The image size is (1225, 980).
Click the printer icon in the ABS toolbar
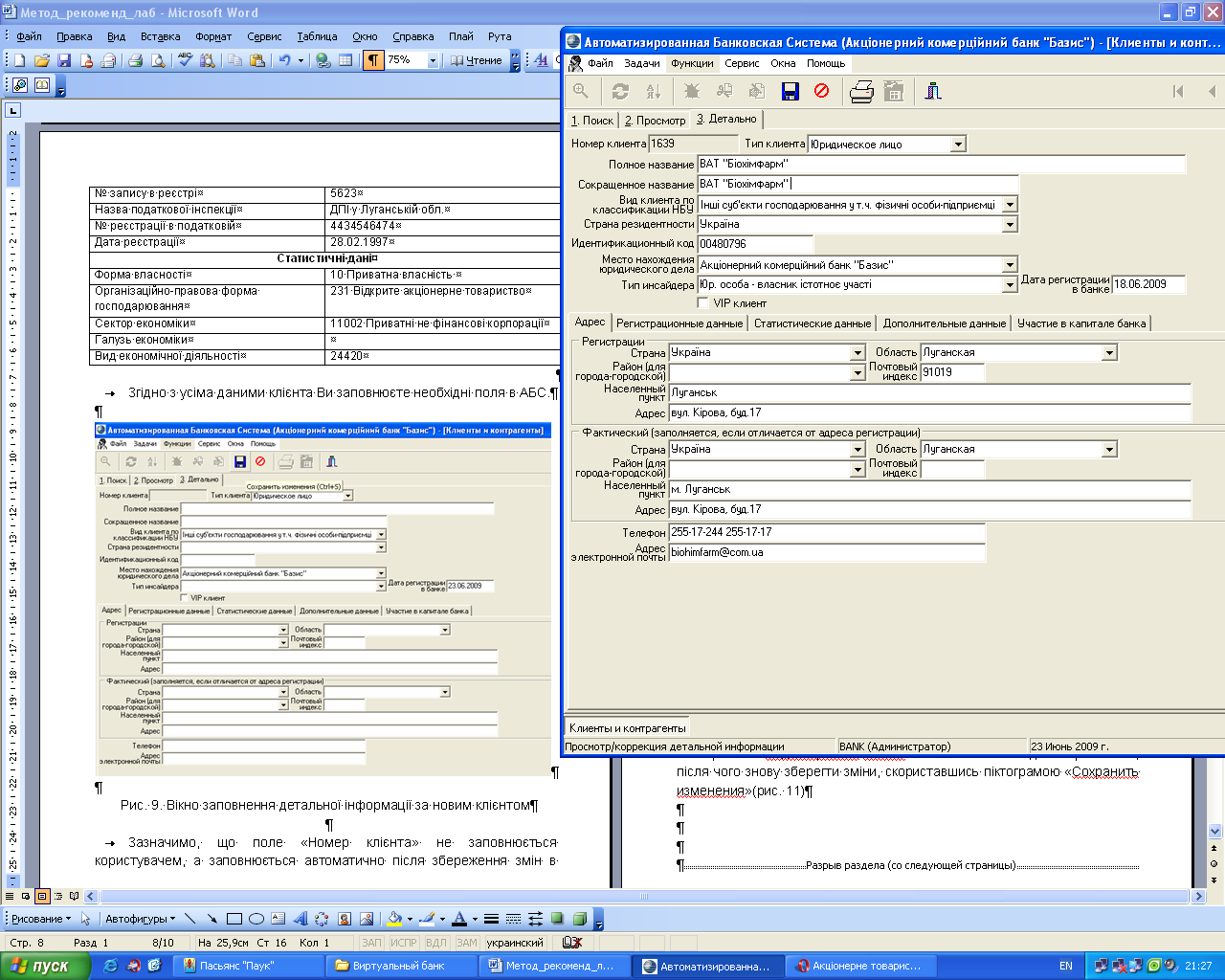(x=861, y=91)
